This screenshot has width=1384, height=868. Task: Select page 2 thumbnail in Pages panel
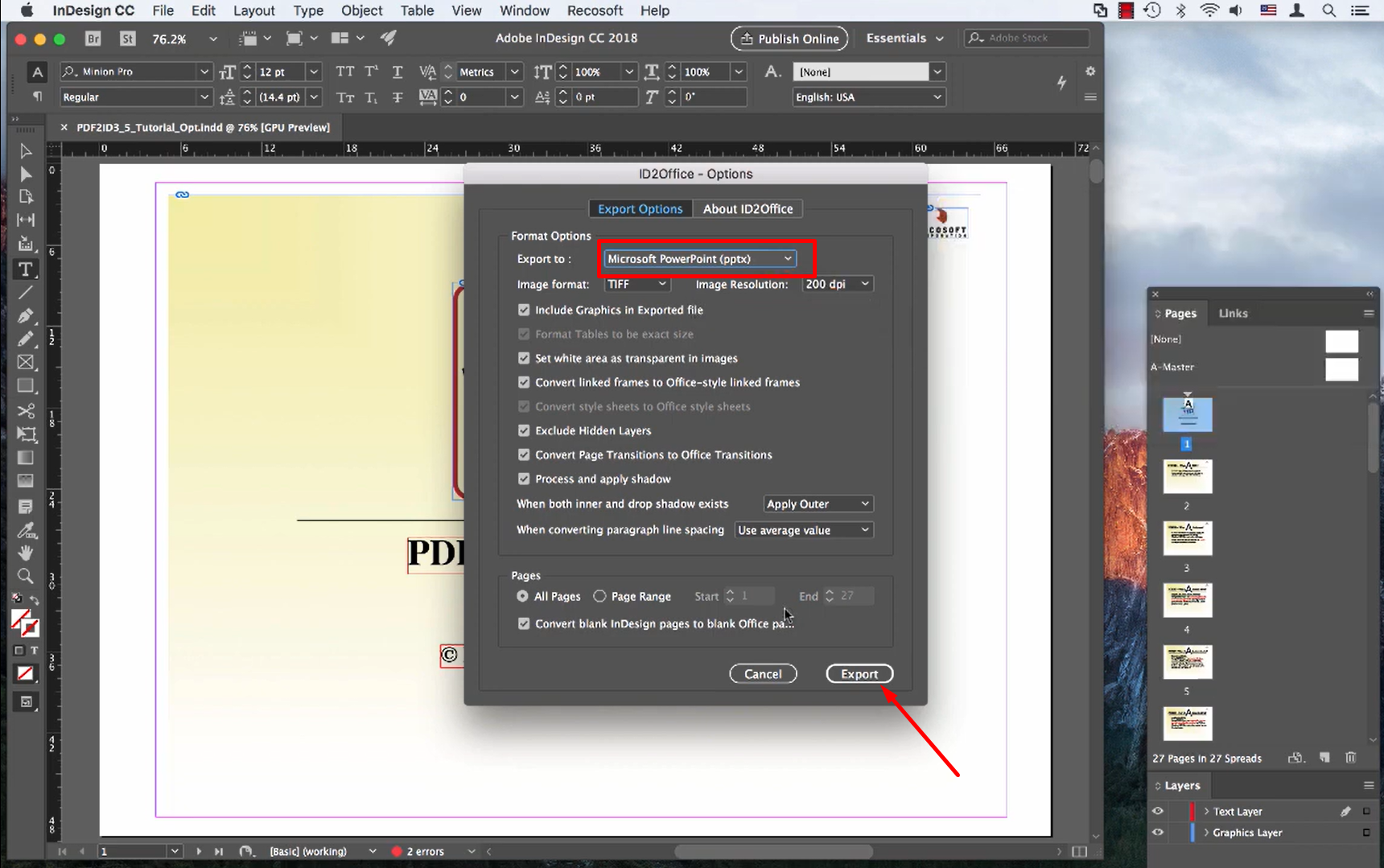pyautogui.click(x=1188, y=476)
